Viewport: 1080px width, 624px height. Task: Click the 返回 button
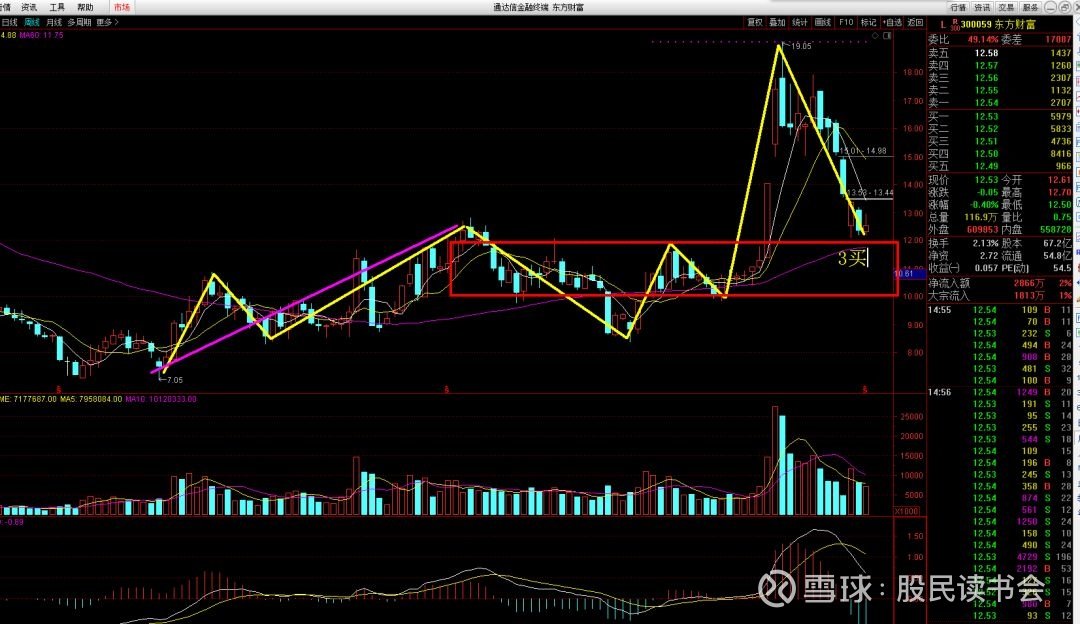click(x=915, y=23)
